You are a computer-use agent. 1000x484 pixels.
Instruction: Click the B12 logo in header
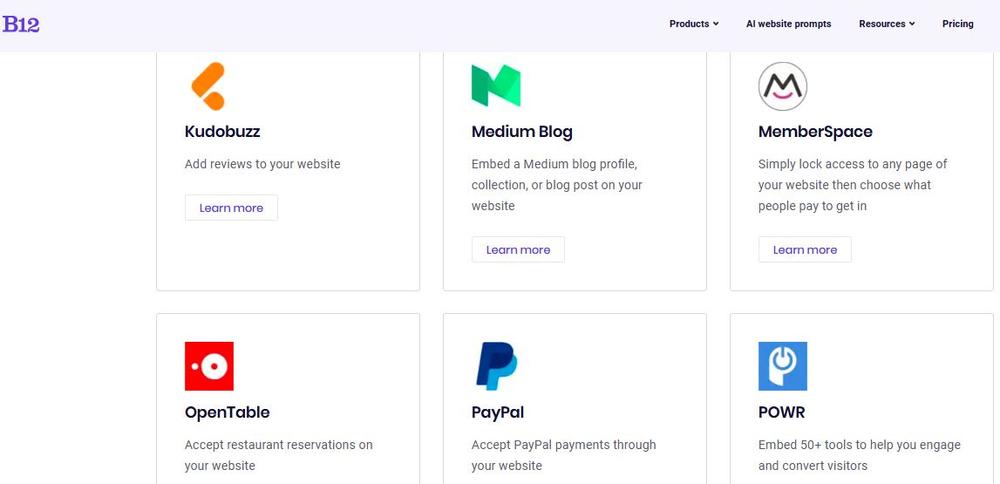point(21,24)
